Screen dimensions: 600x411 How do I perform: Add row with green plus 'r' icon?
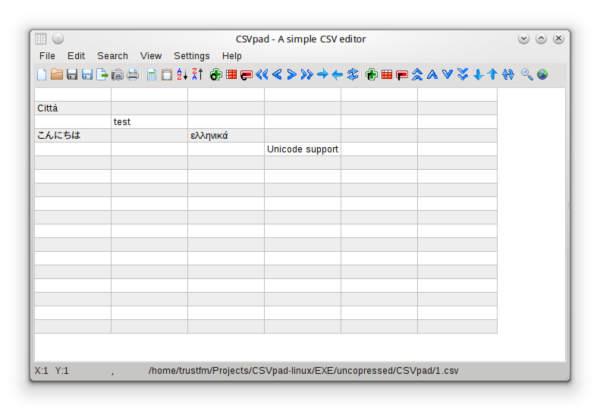pos(371,74)
